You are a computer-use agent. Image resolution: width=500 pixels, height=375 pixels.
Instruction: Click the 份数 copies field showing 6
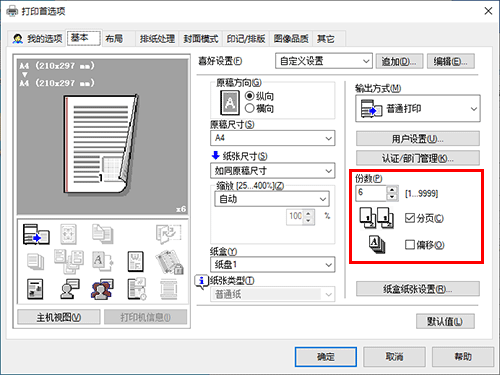point(371,193)
